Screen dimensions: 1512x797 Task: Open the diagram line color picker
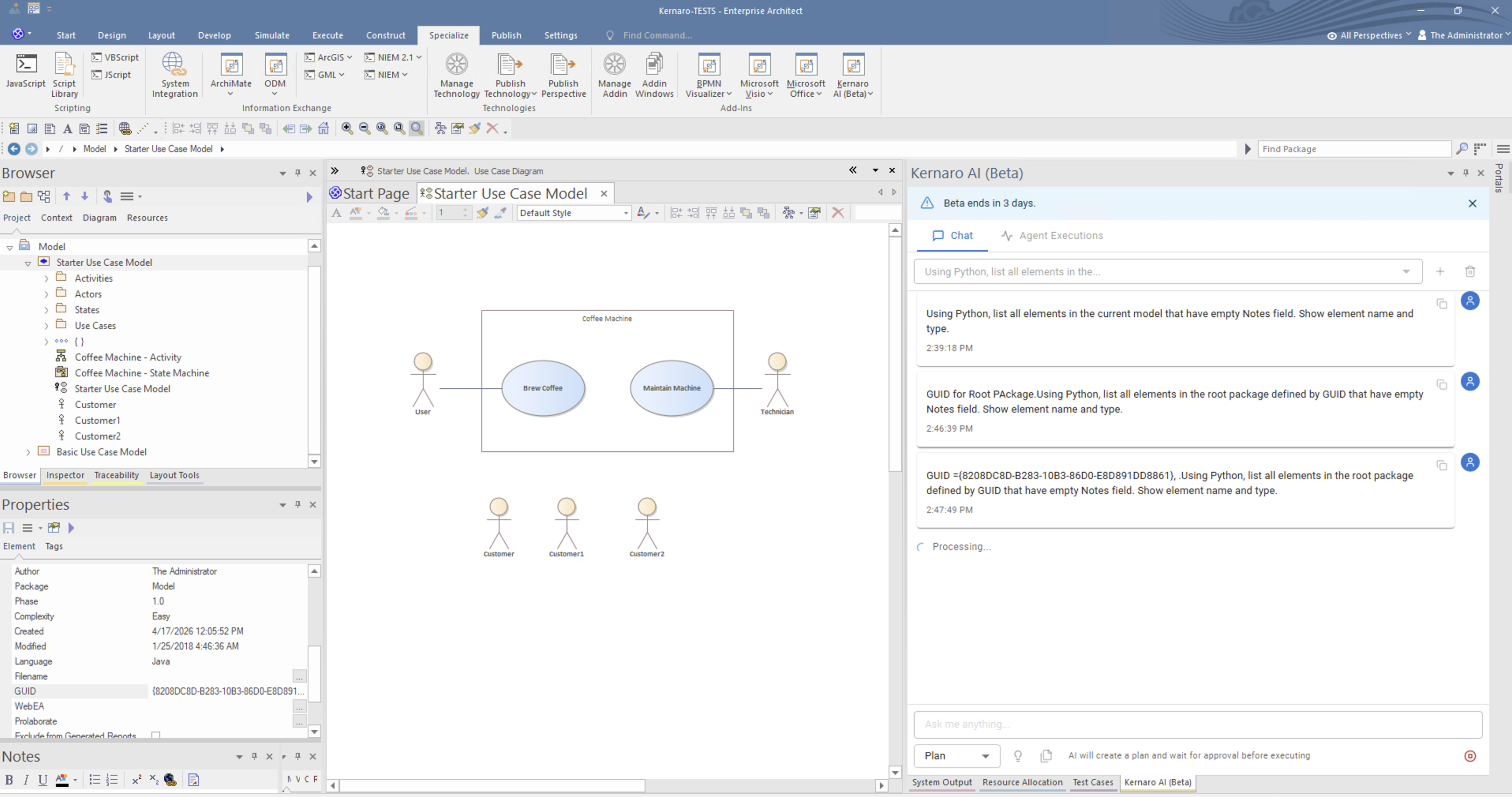[x=411, y=213]
